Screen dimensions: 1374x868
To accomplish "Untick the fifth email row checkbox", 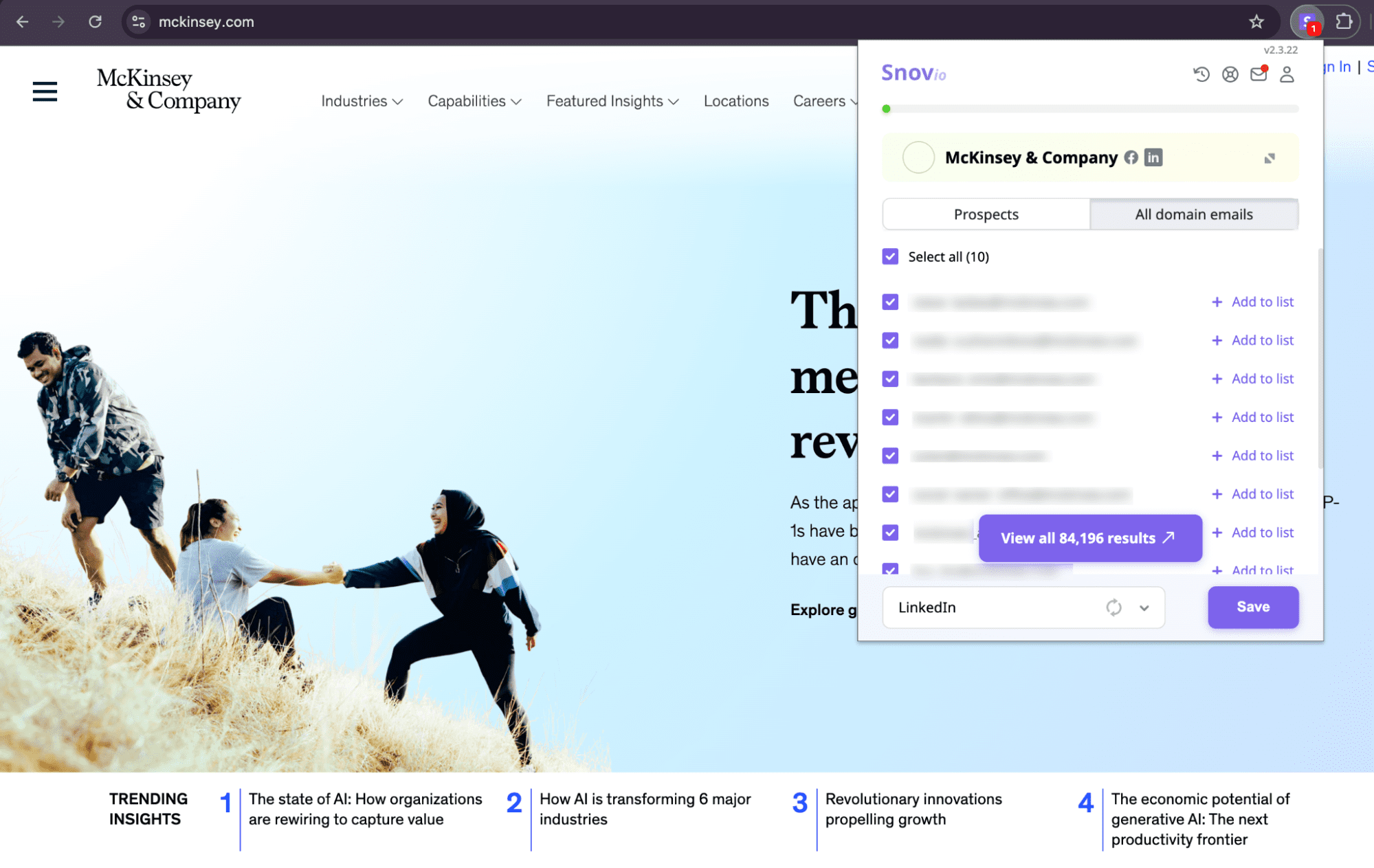I will pos(890,456).
